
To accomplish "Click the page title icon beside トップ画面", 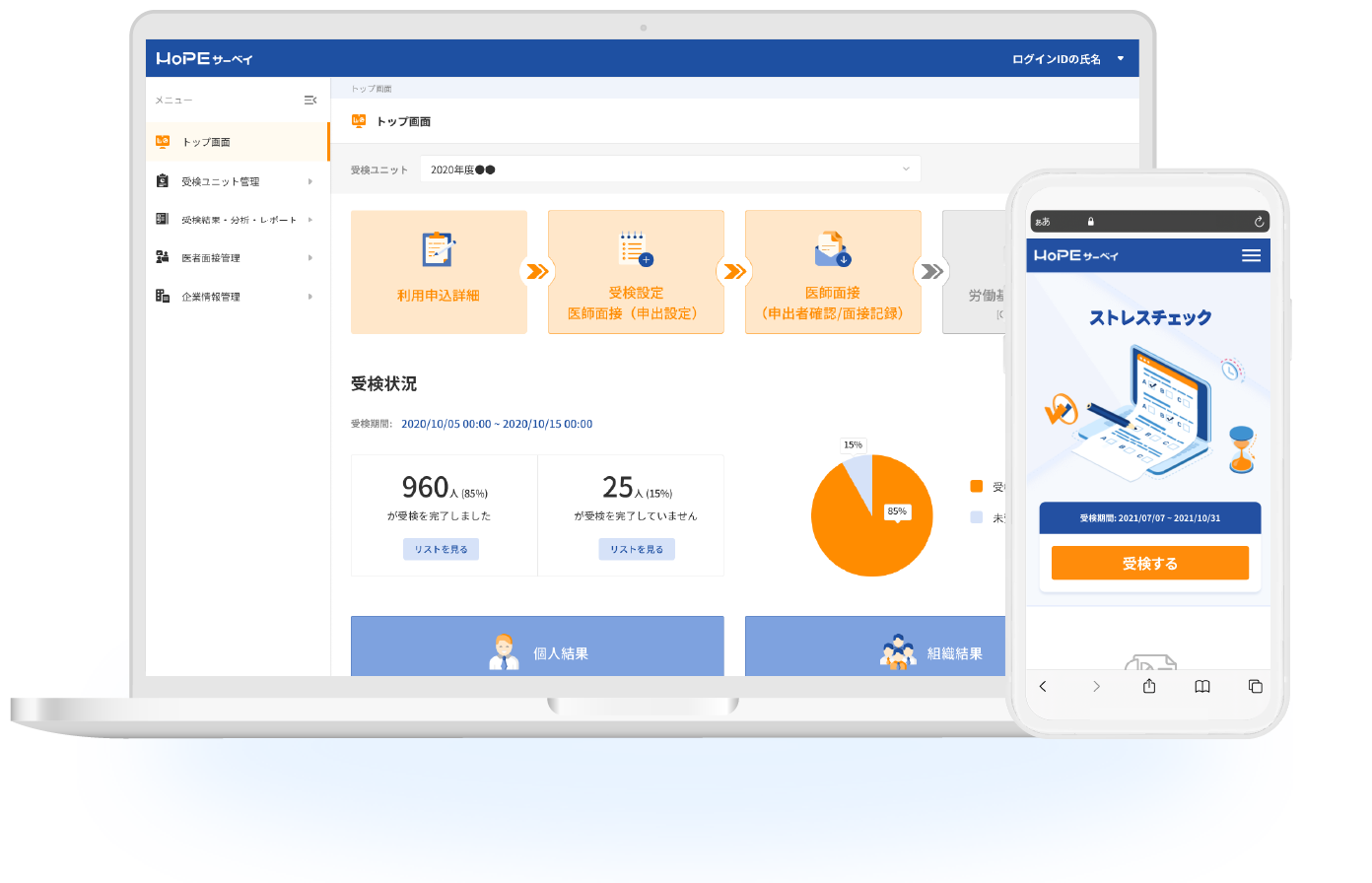I will point(359,121).
